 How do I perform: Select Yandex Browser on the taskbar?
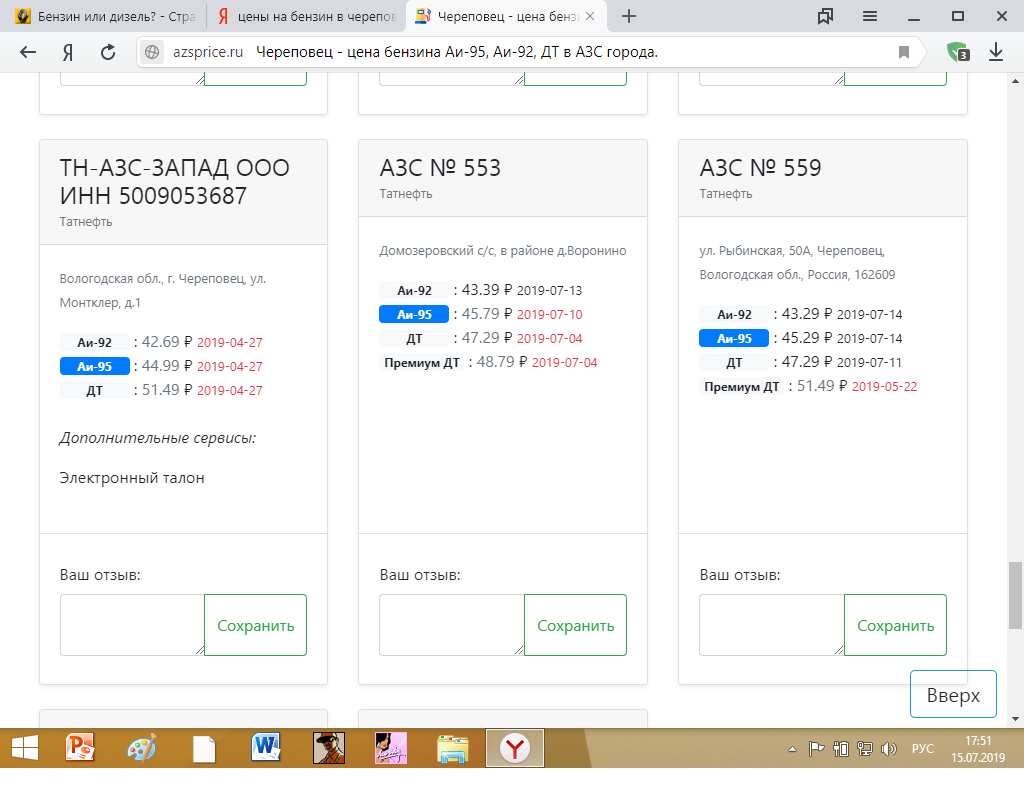[515, 748]
